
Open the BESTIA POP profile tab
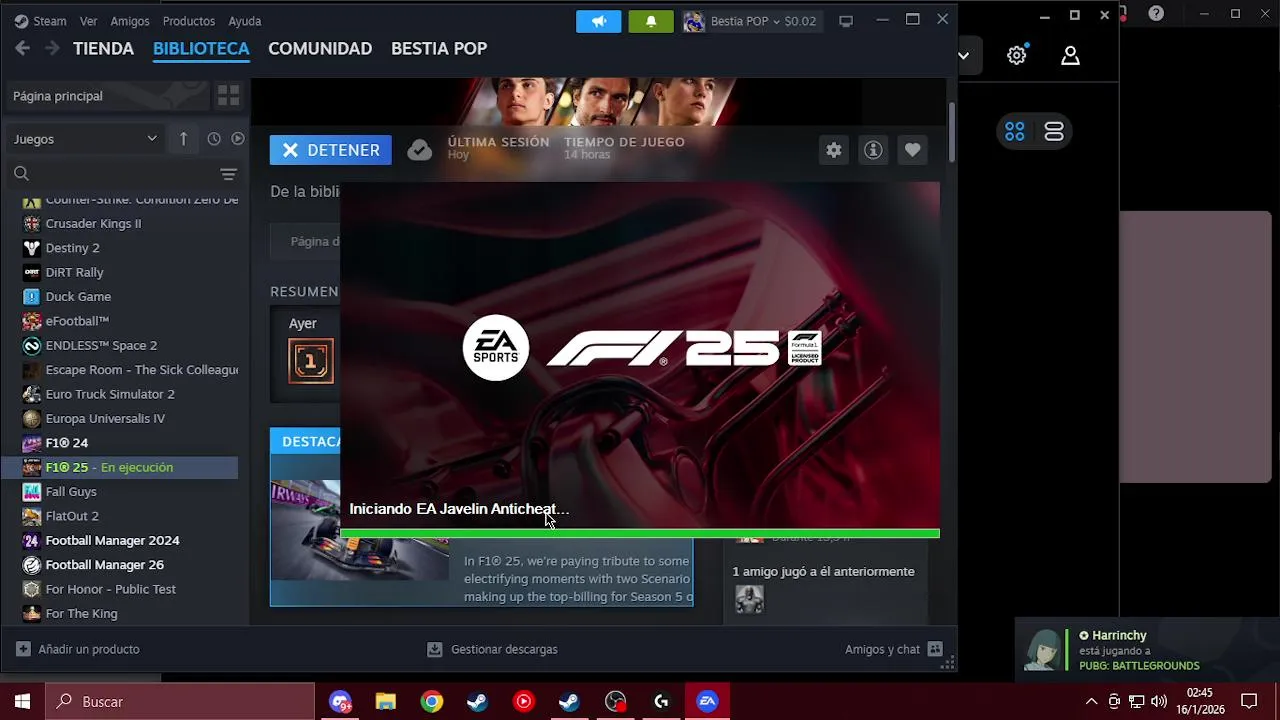click(439, 48)
